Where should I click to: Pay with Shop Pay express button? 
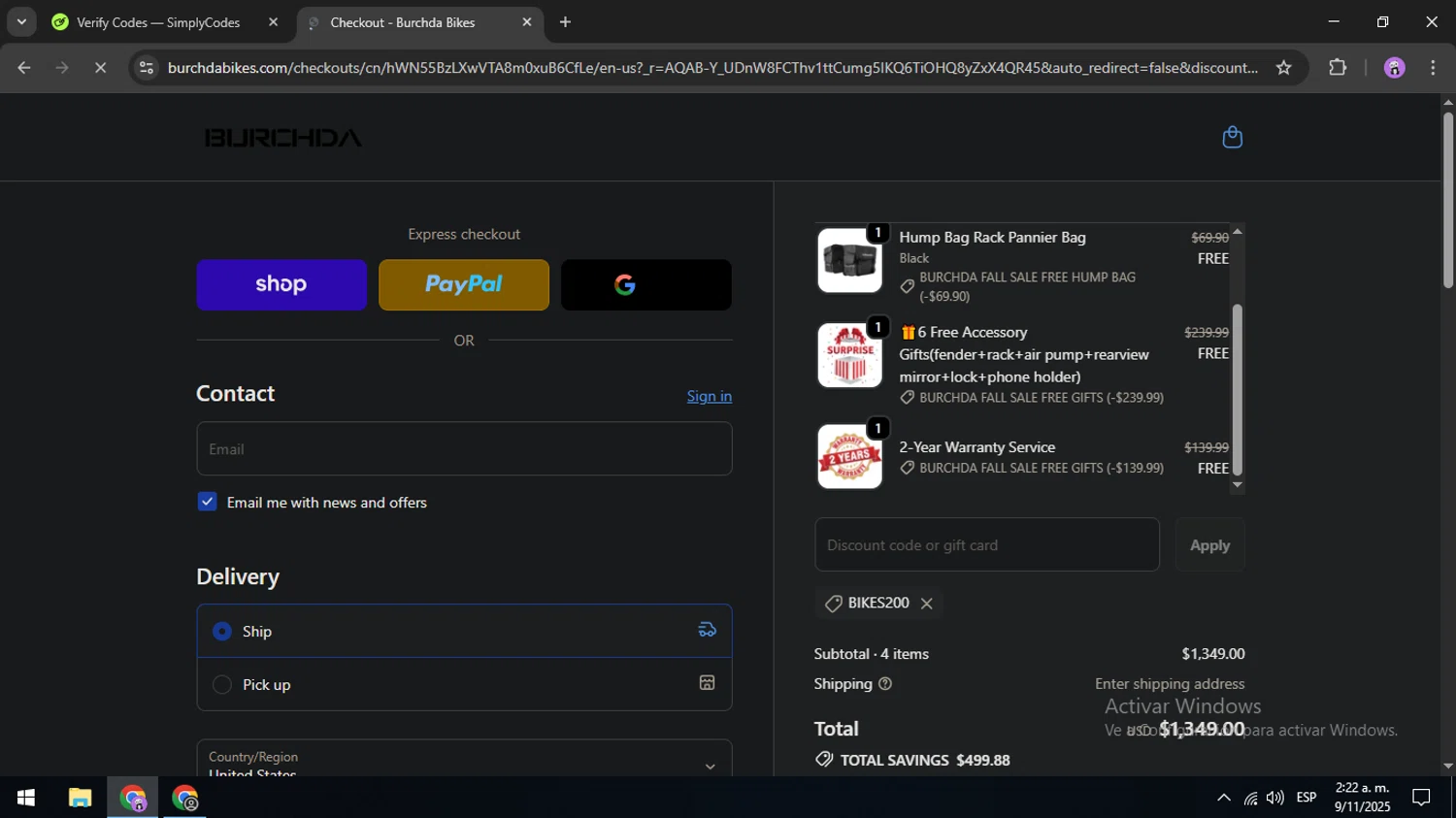(x=281, y=284)
